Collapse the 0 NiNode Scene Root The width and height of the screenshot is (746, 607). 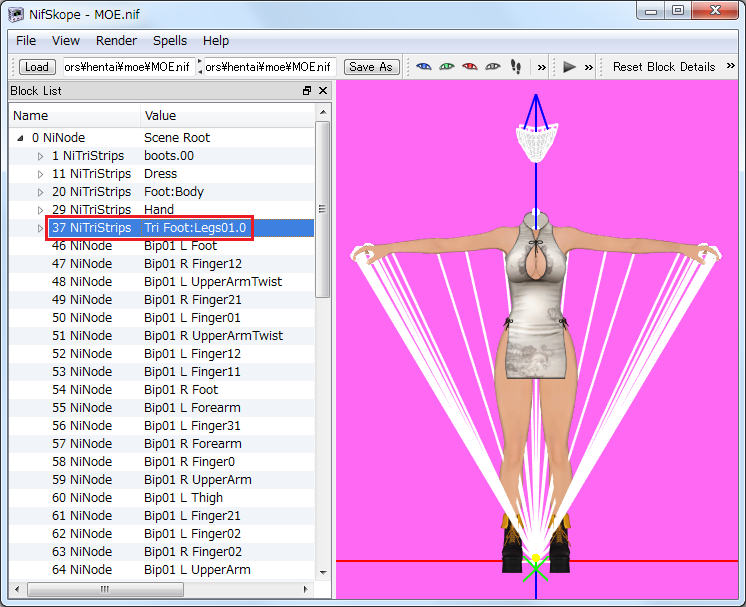pos(20,138)
